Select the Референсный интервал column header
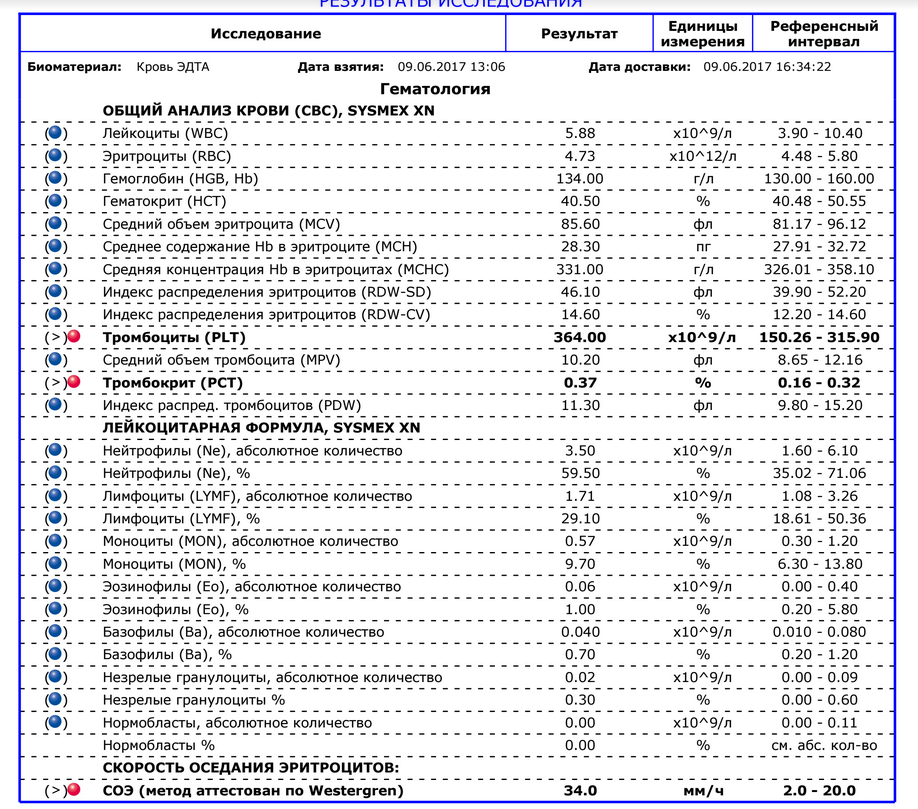The height and width of the screenshot is (809, 918). coord(825,34)
